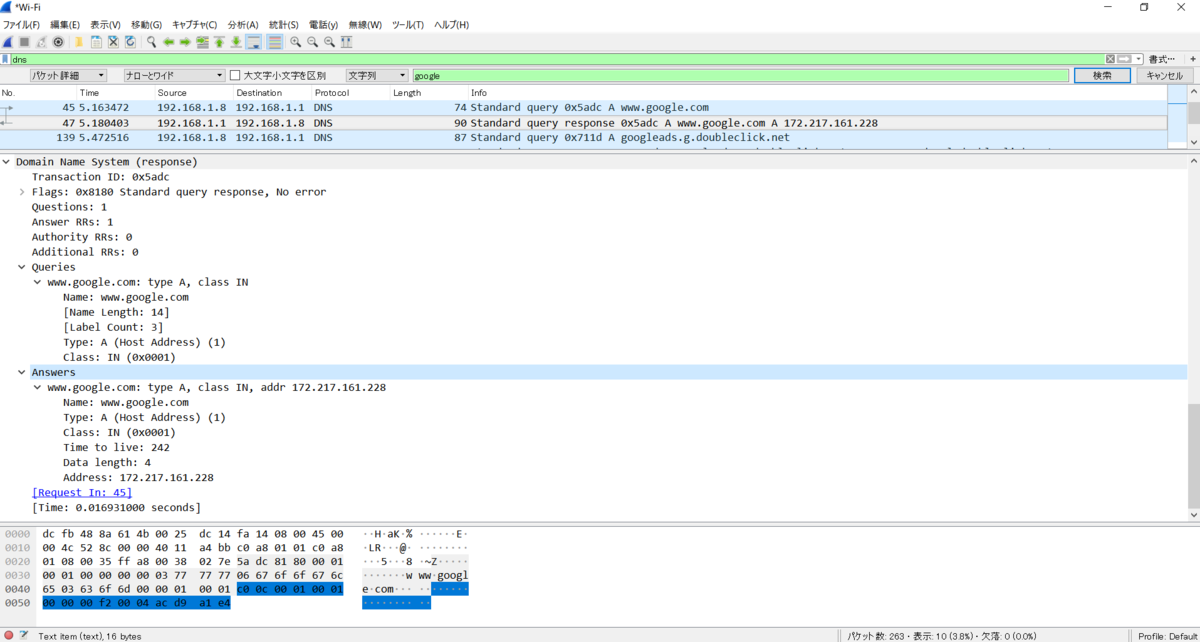Sort packets by Time column header

[115, 93]
